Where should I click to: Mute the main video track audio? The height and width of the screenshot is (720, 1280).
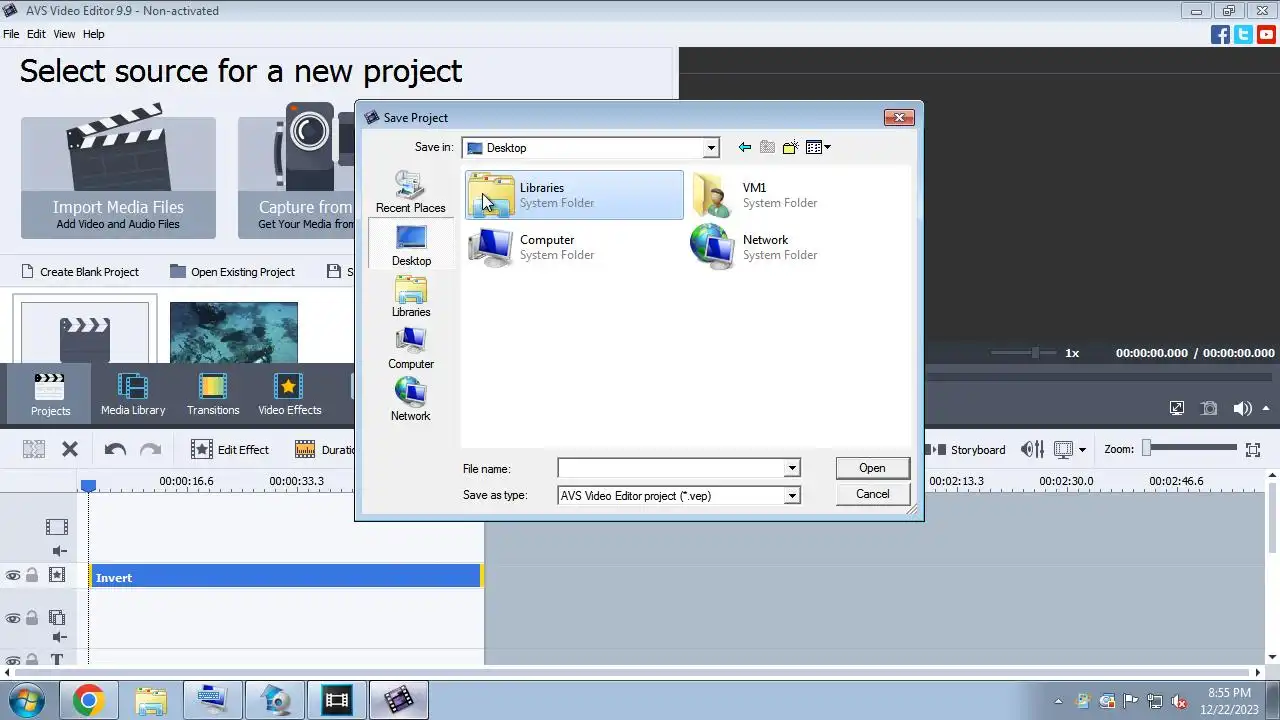point(59,551)
